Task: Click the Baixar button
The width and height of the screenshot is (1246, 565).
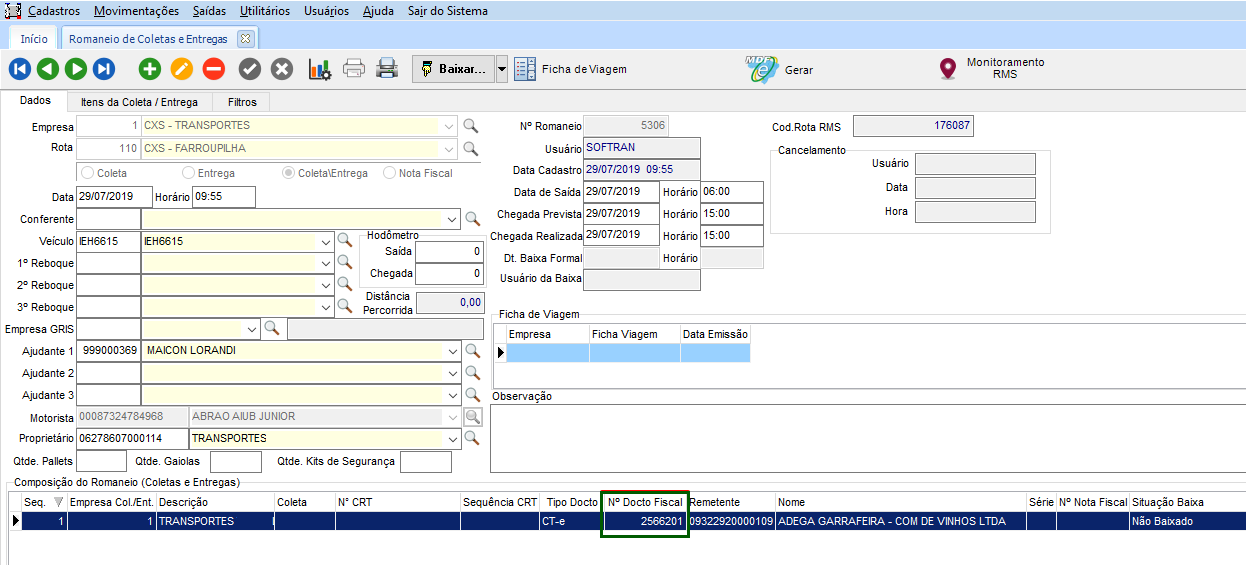Action: pos(452,69)
